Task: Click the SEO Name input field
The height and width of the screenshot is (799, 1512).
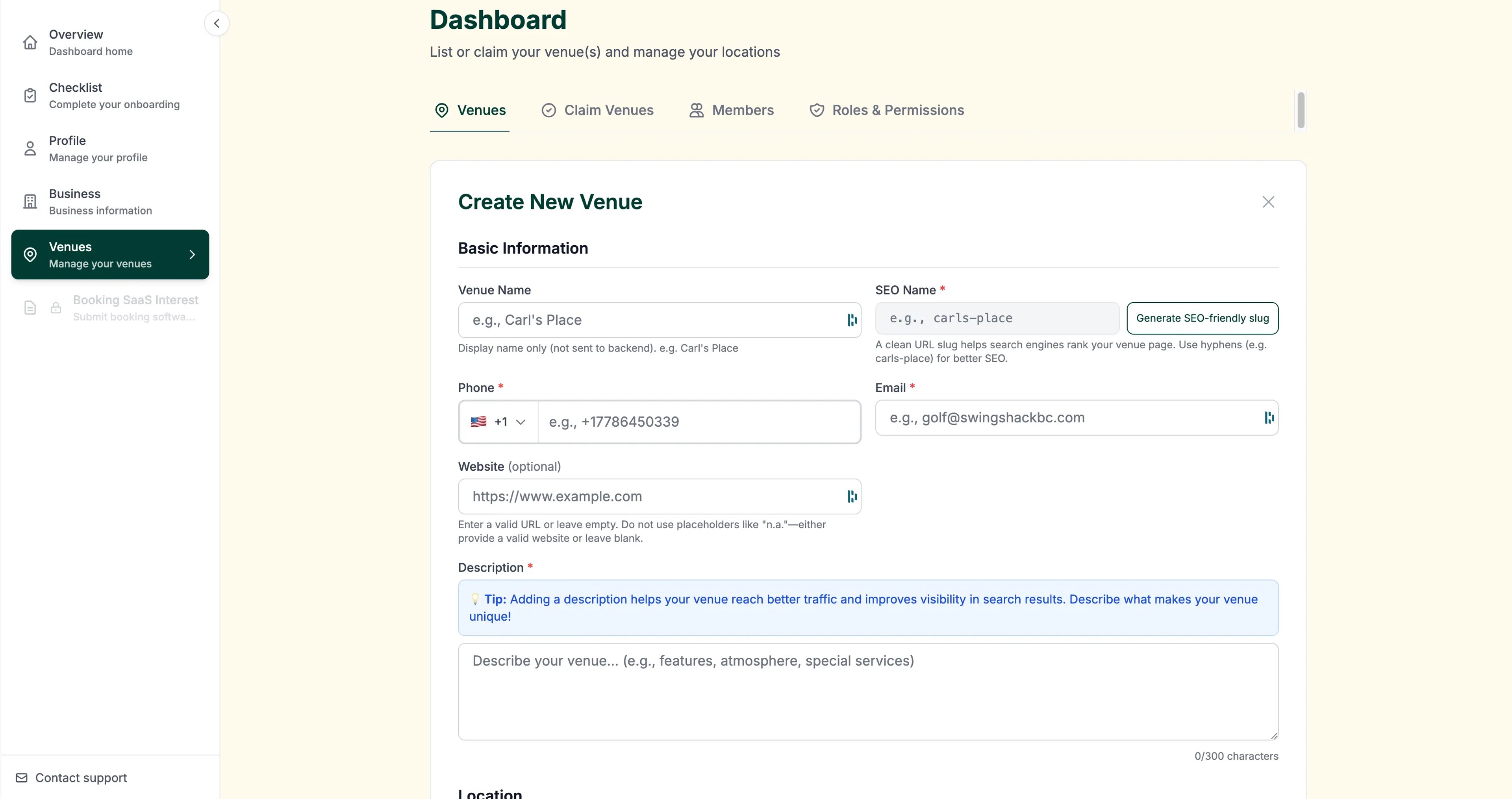Action: tap(997, 318)
